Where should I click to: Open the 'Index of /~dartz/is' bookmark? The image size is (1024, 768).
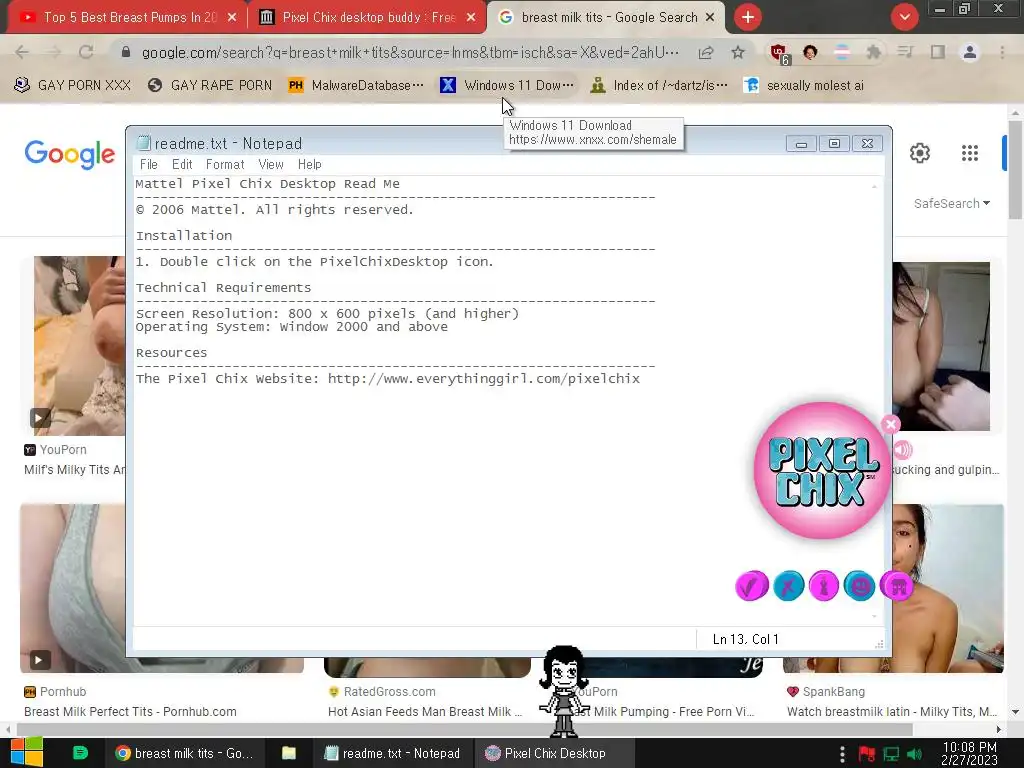(x=658, y=86)
